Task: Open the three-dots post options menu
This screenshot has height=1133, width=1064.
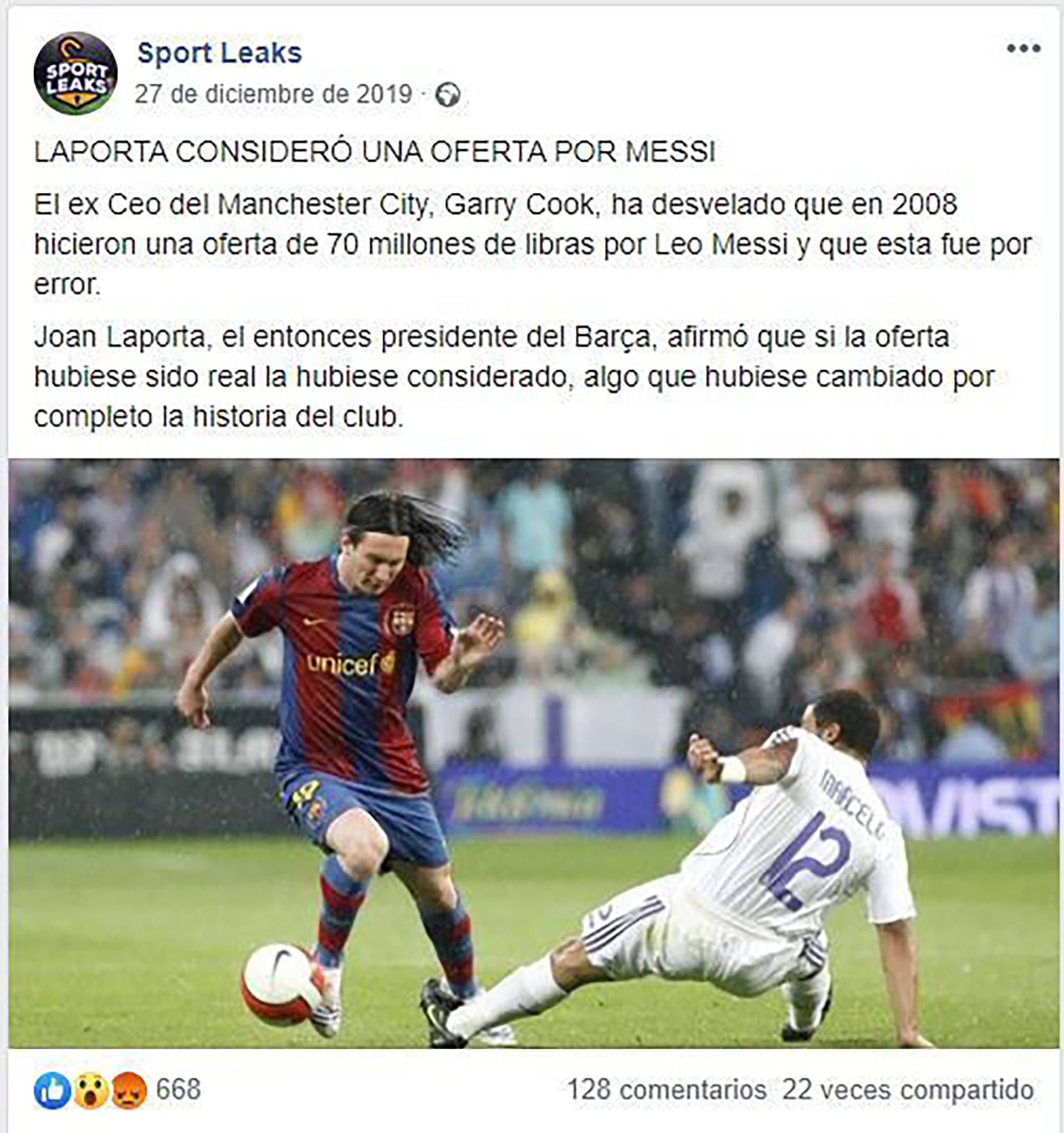Action: 1024,49
